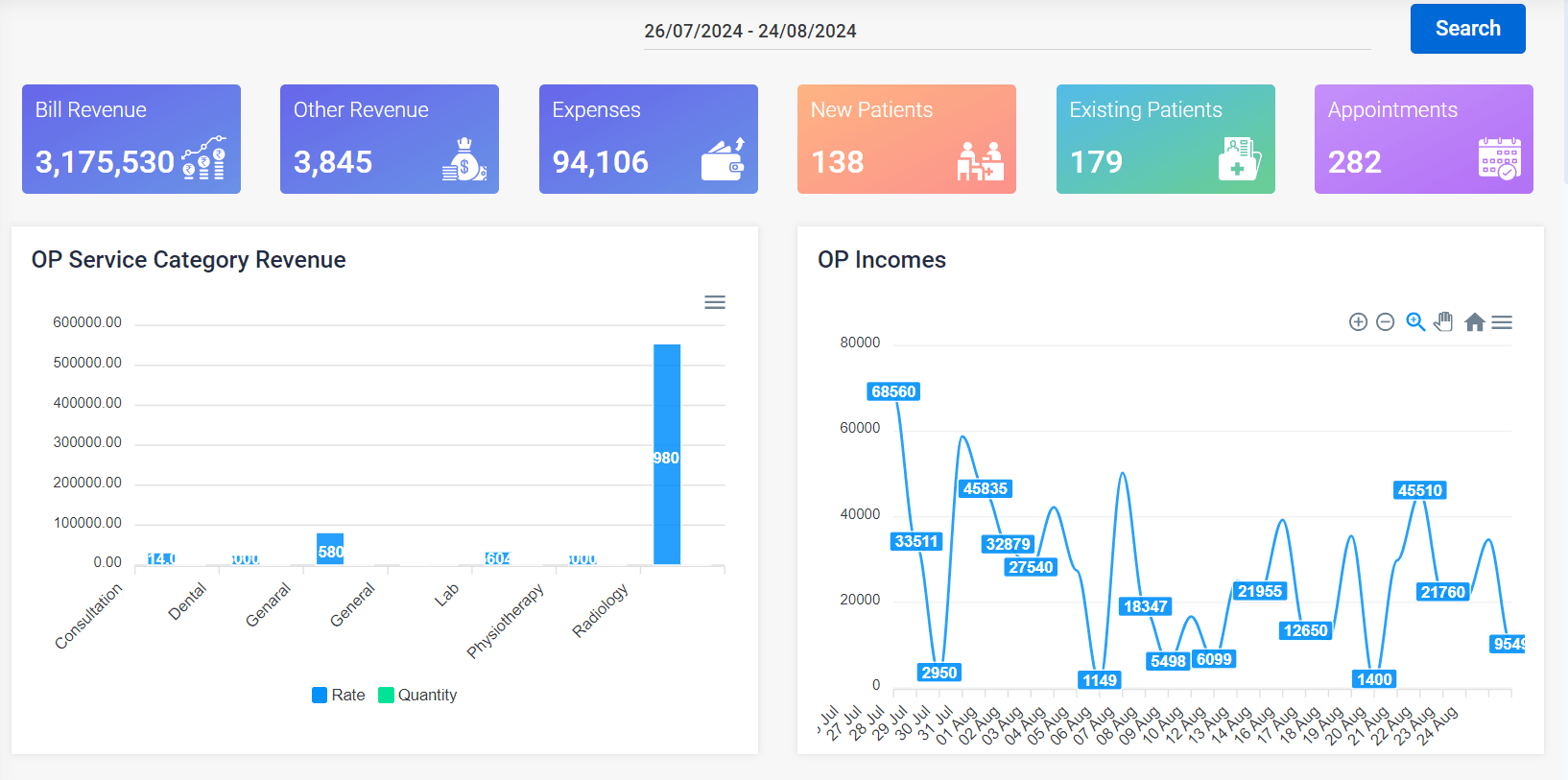Viewport: 1568px width, 780px height.
Task: Open the OP Service Category Revenue chart menu
Action: [715, 302]
